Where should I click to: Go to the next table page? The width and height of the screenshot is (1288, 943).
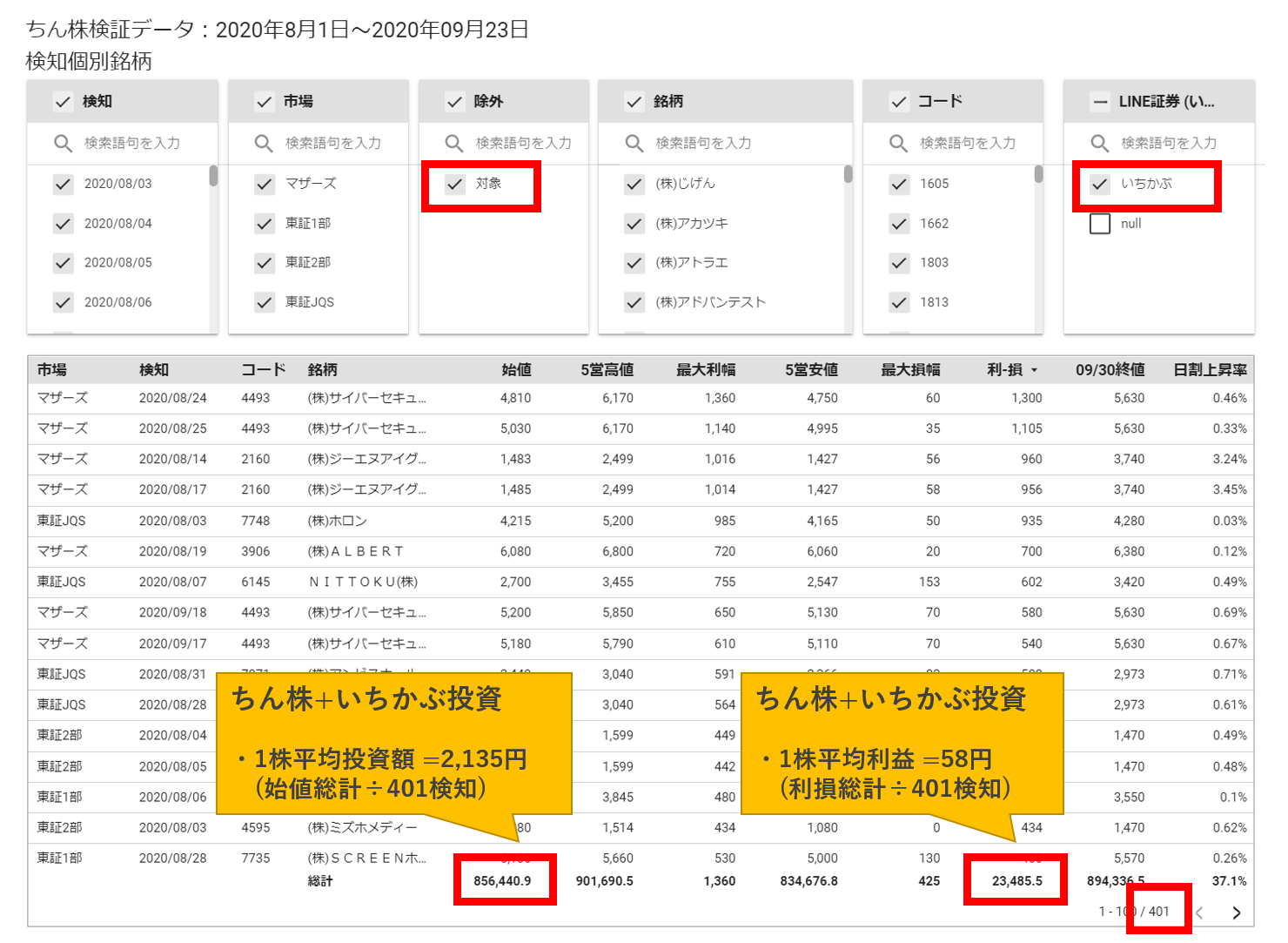click(x=1236, y=913)
